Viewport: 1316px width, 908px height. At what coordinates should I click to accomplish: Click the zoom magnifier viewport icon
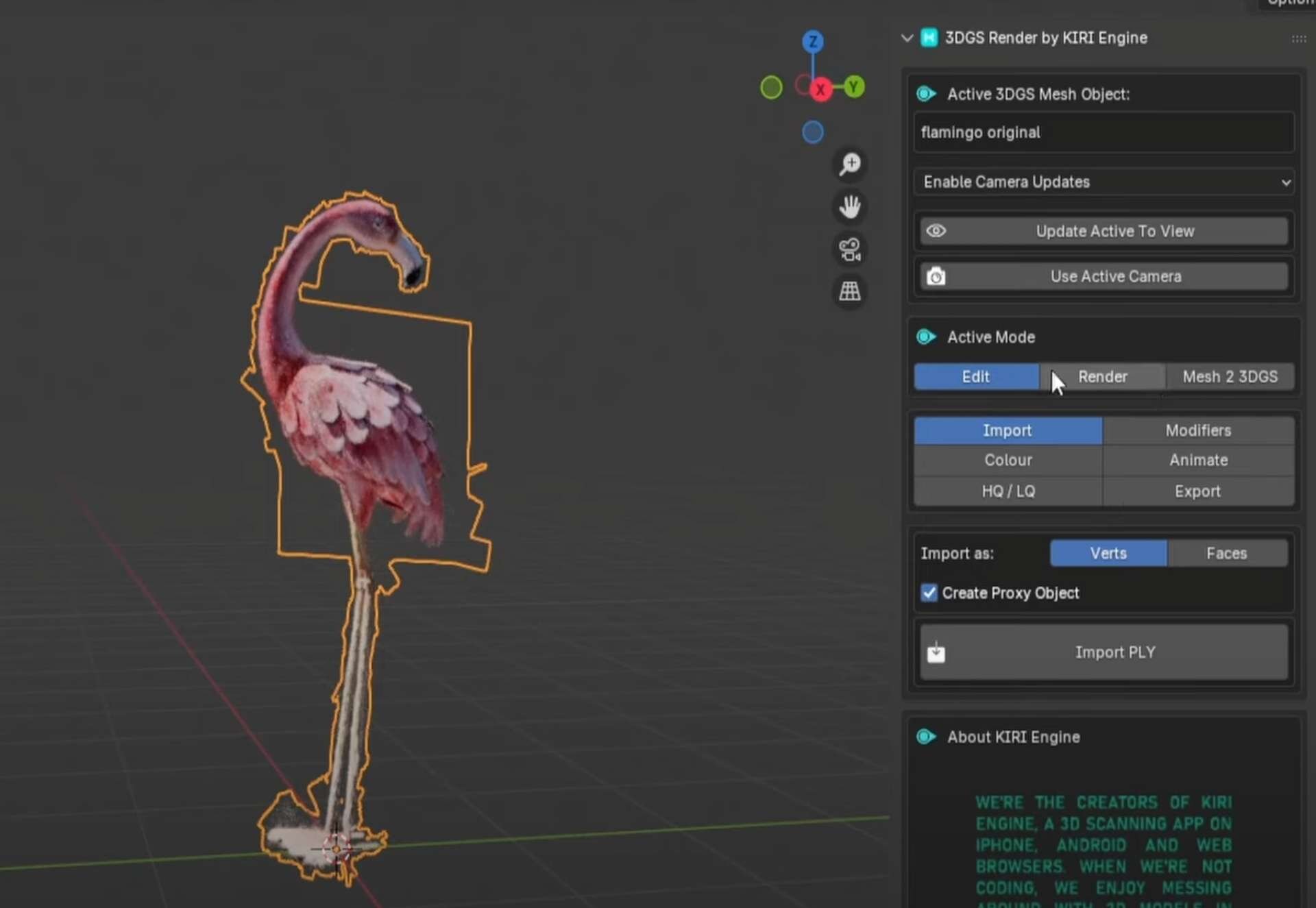[850, 164]
